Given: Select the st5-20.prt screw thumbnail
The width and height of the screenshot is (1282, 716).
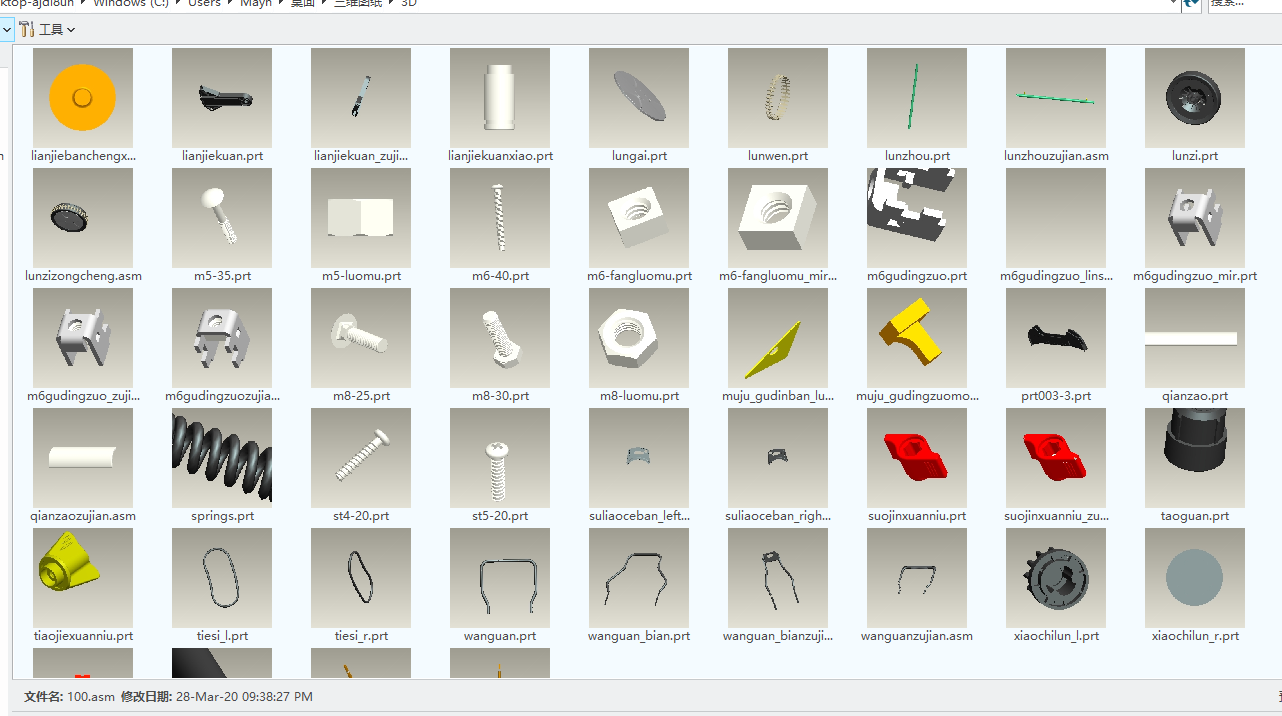Looking at the screenshot, I should pos(500,458).
